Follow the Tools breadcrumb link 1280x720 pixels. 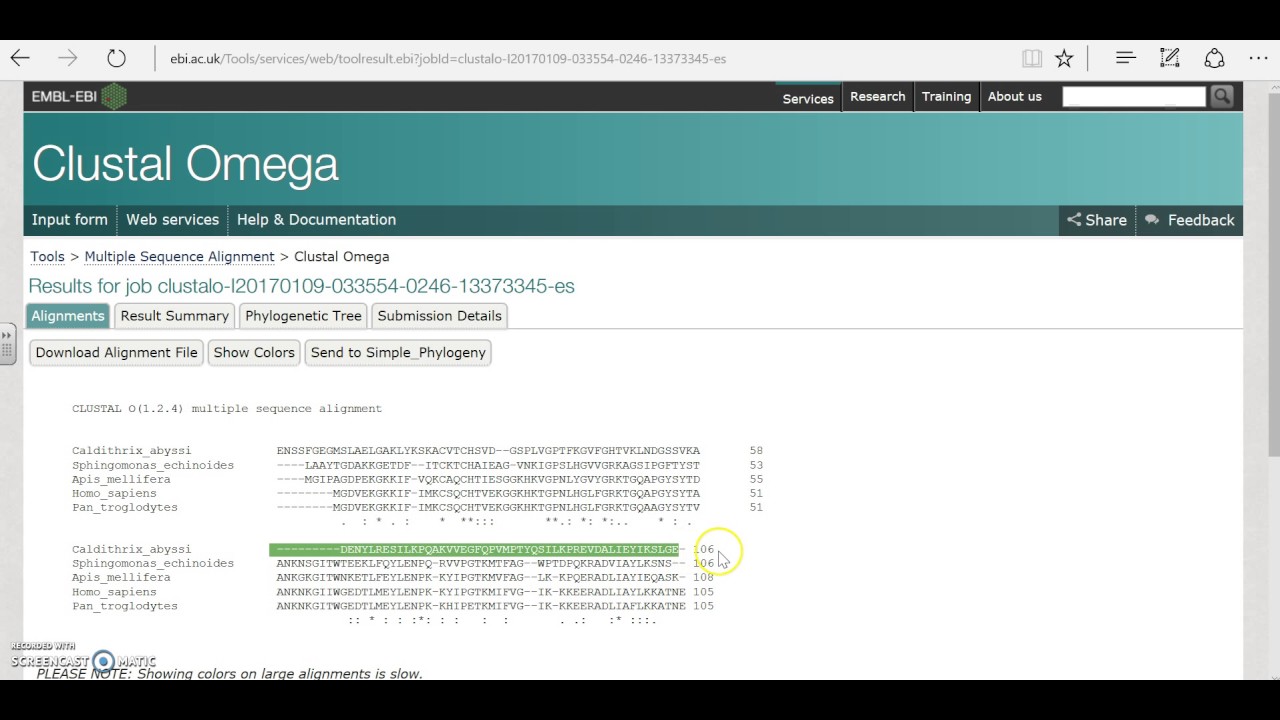(47, 256)
